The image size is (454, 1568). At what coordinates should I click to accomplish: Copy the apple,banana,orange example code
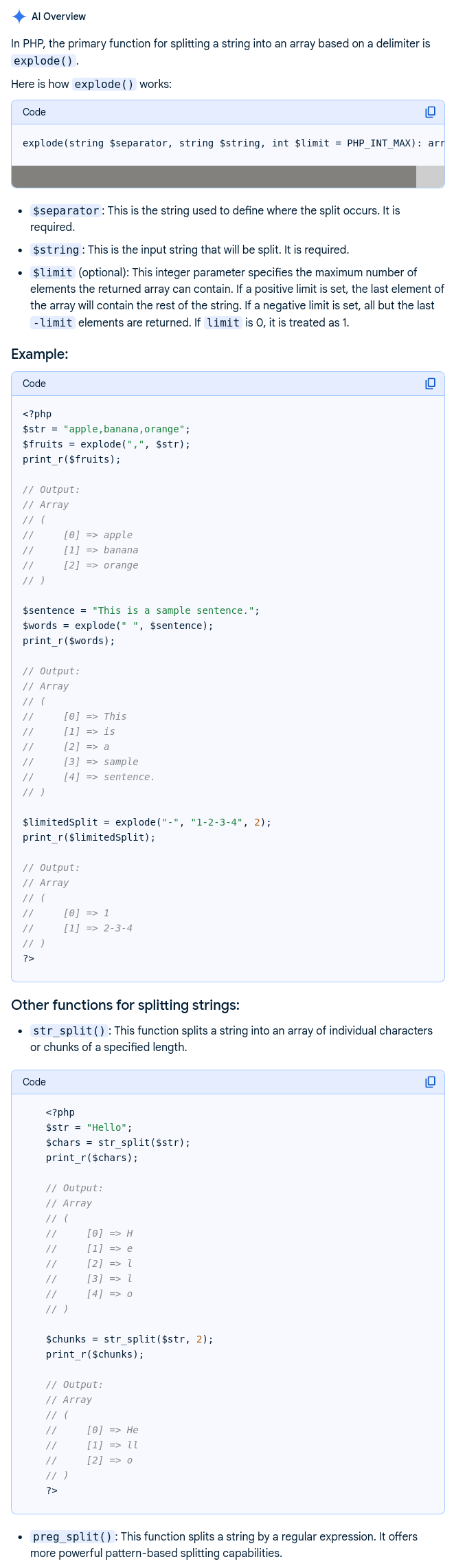point(430,384)
